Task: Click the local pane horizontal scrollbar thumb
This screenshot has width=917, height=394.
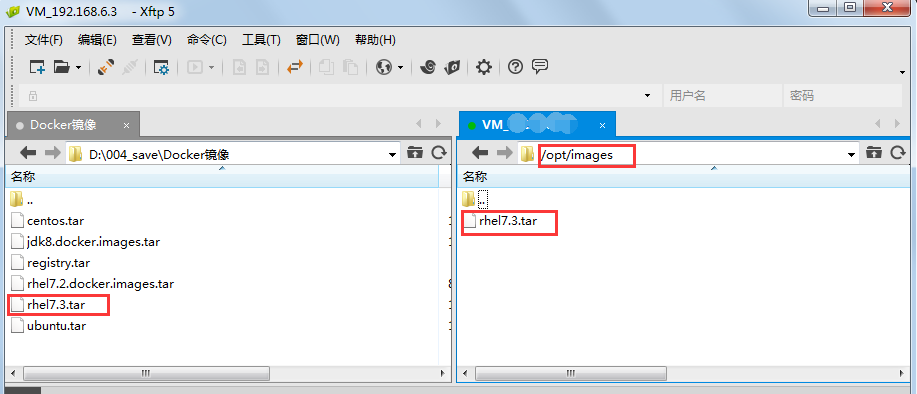Action: [146, 373]
